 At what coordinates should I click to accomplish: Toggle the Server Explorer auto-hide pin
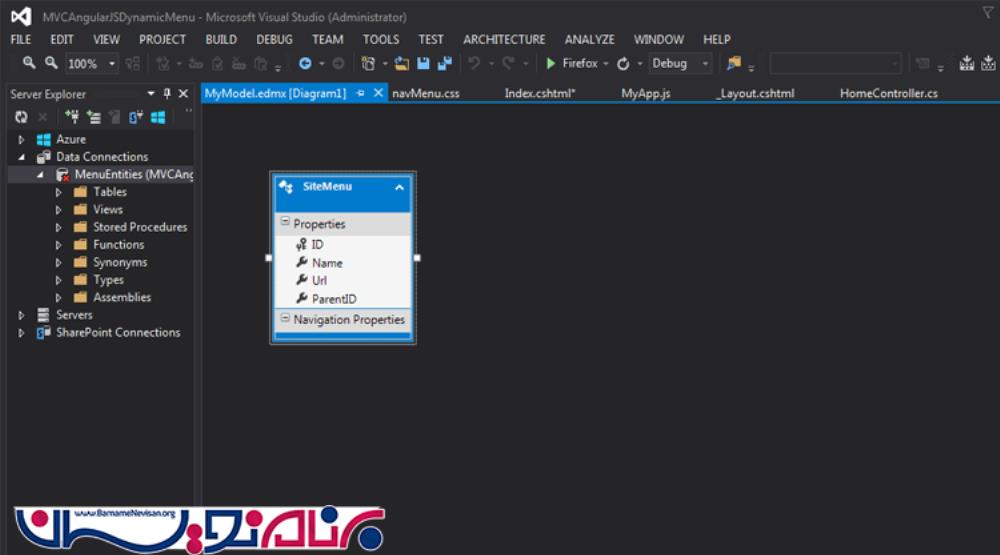pos(167,94)
